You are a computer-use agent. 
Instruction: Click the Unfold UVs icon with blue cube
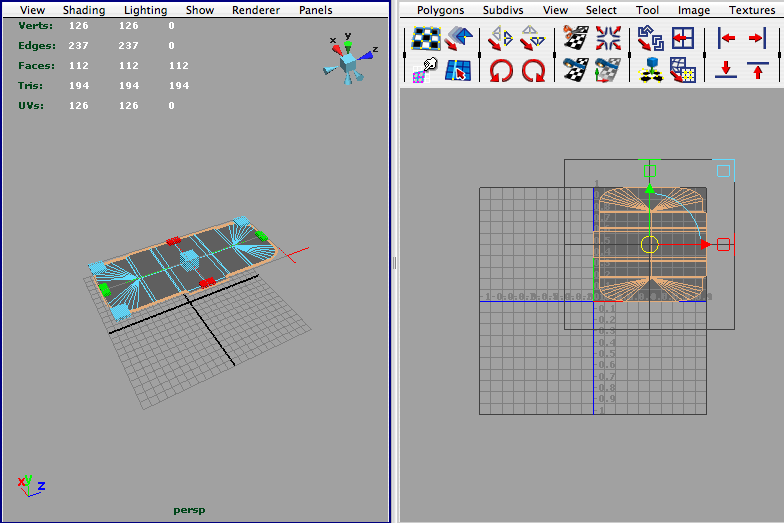pyautogui.click(x=650, y=70)
